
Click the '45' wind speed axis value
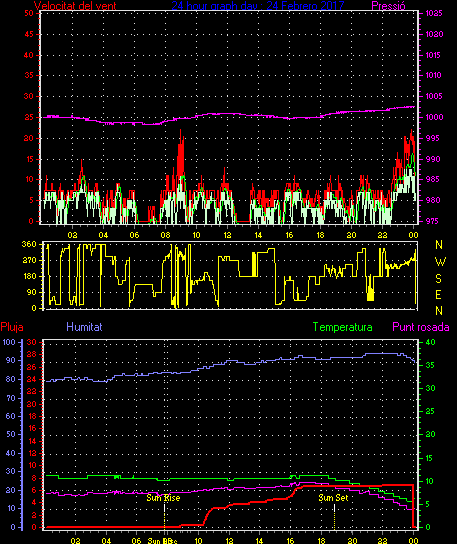click(x=29, y=34)
